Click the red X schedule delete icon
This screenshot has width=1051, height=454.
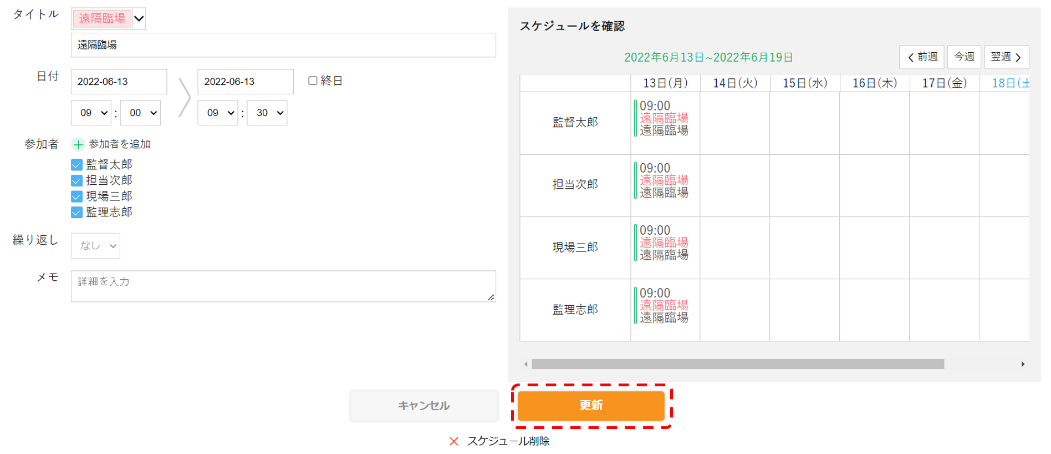tap(454, 441)
